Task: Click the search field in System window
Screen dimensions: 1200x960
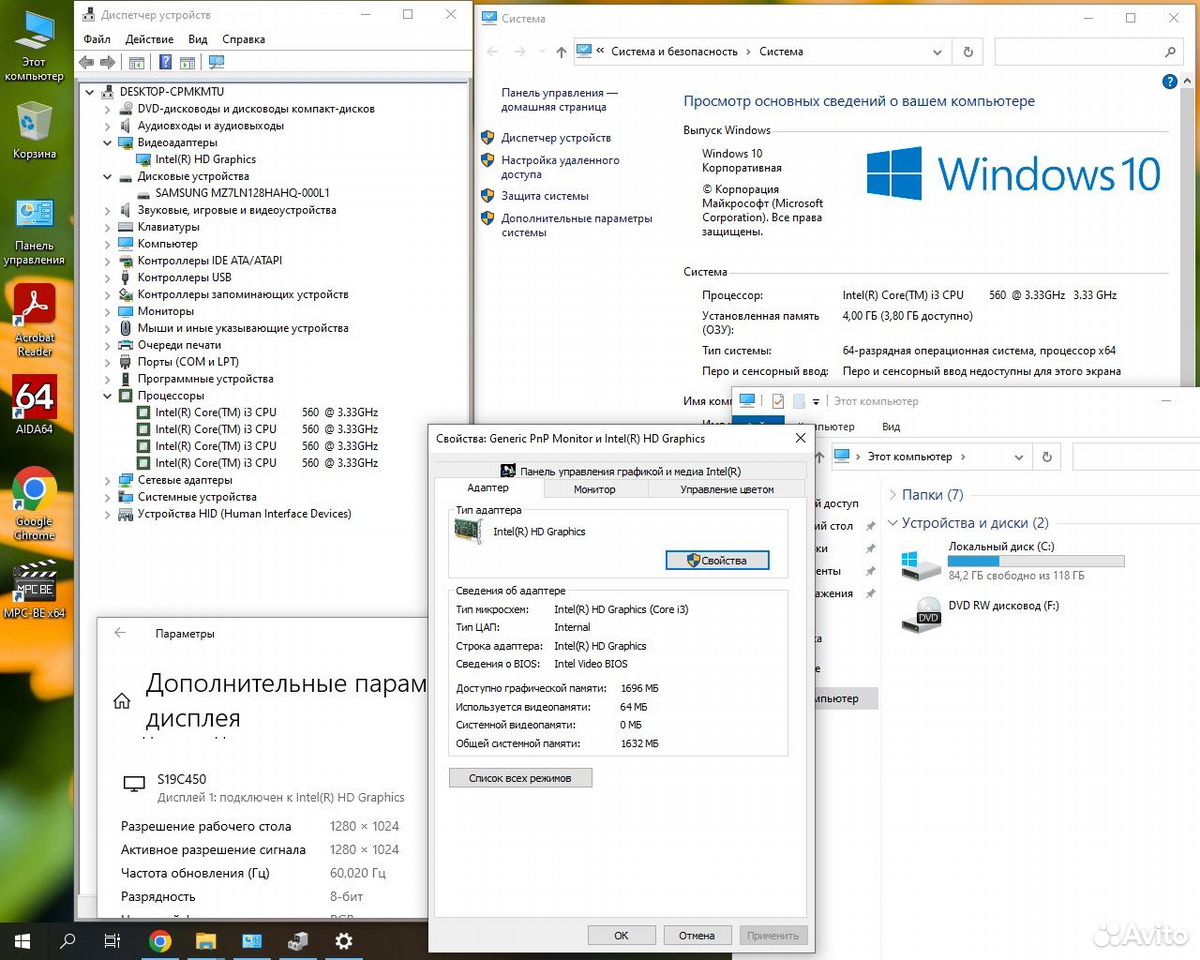Action: click(1090, 52)
